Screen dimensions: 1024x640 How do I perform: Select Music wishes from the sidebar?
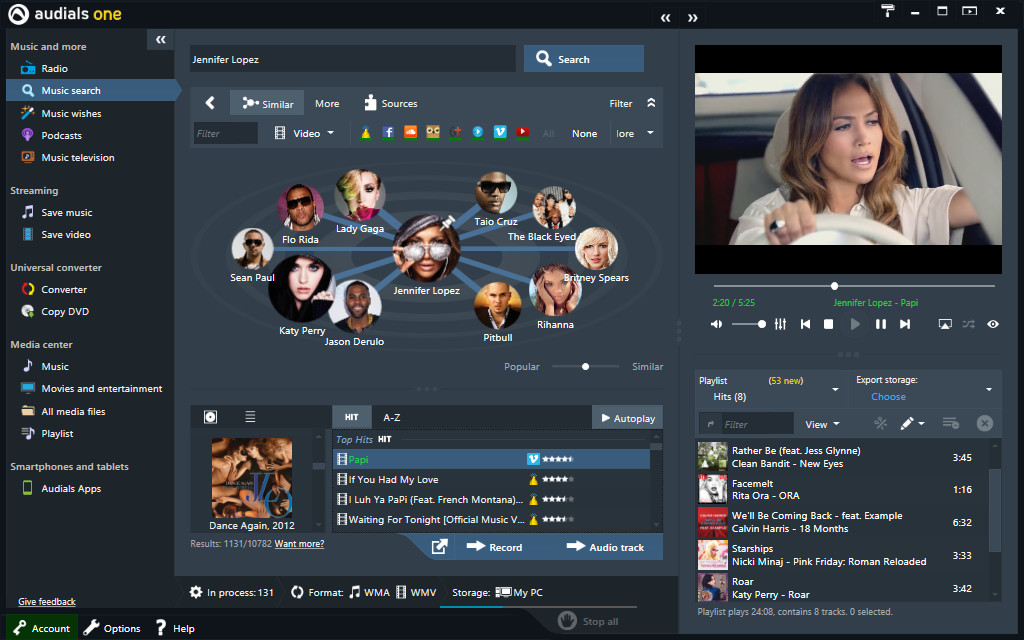click(66, 112)
